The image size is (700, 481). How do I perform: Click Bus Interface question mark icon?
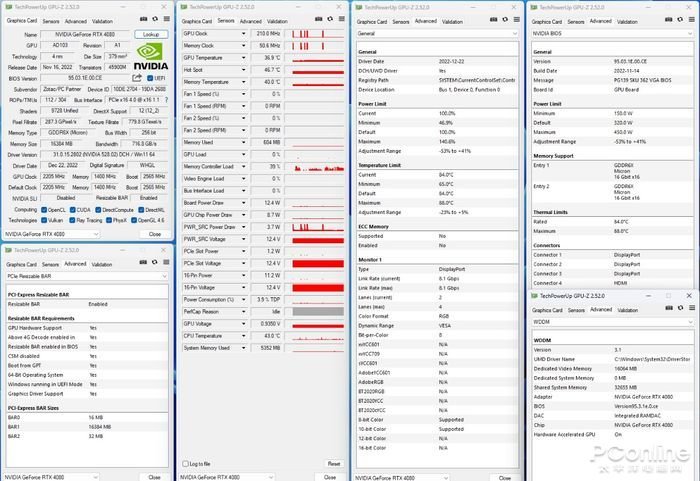(x=167, y=100)
